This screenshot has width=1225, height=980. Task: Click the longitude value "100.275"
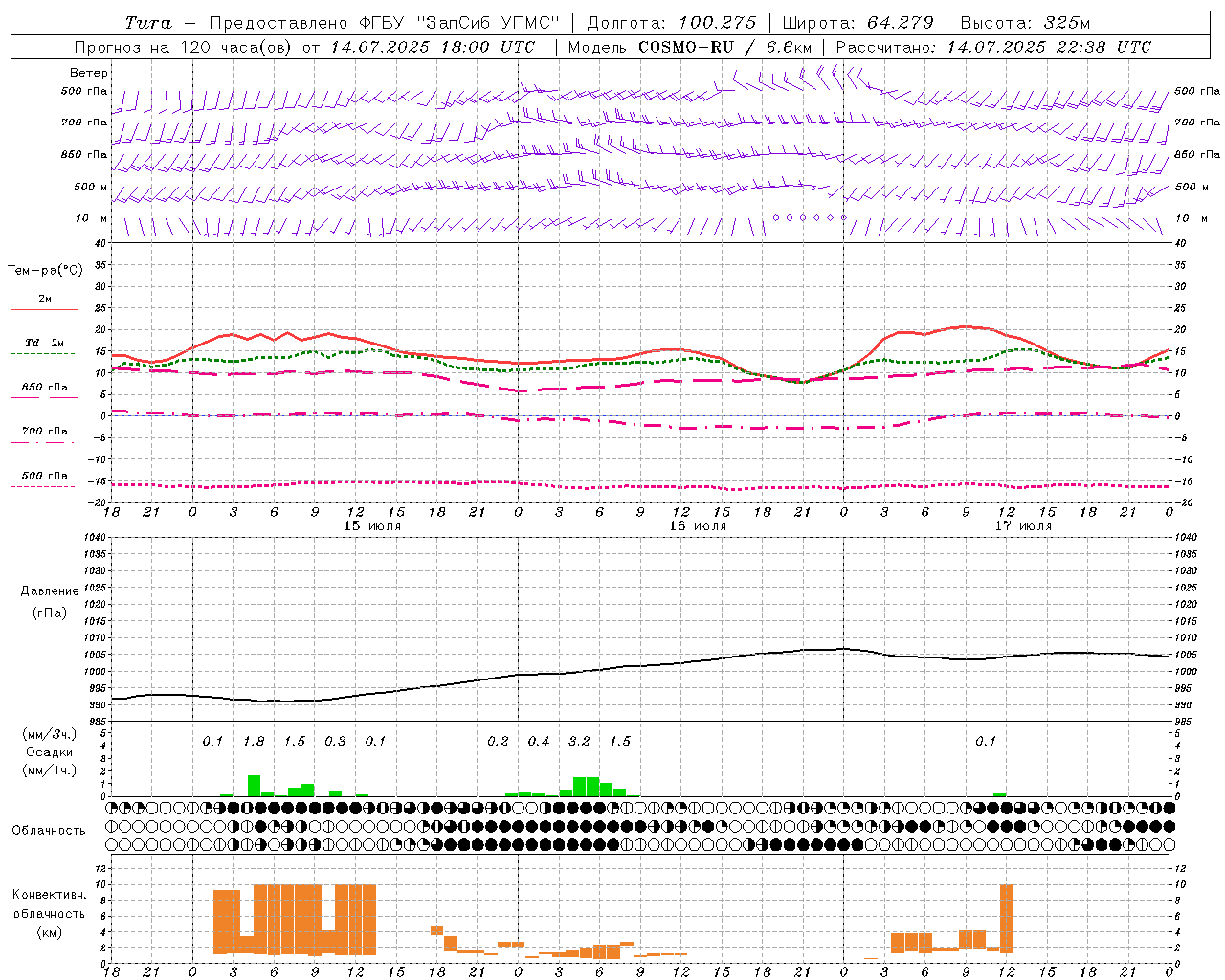pyautogui.click(x=718, y=23)
